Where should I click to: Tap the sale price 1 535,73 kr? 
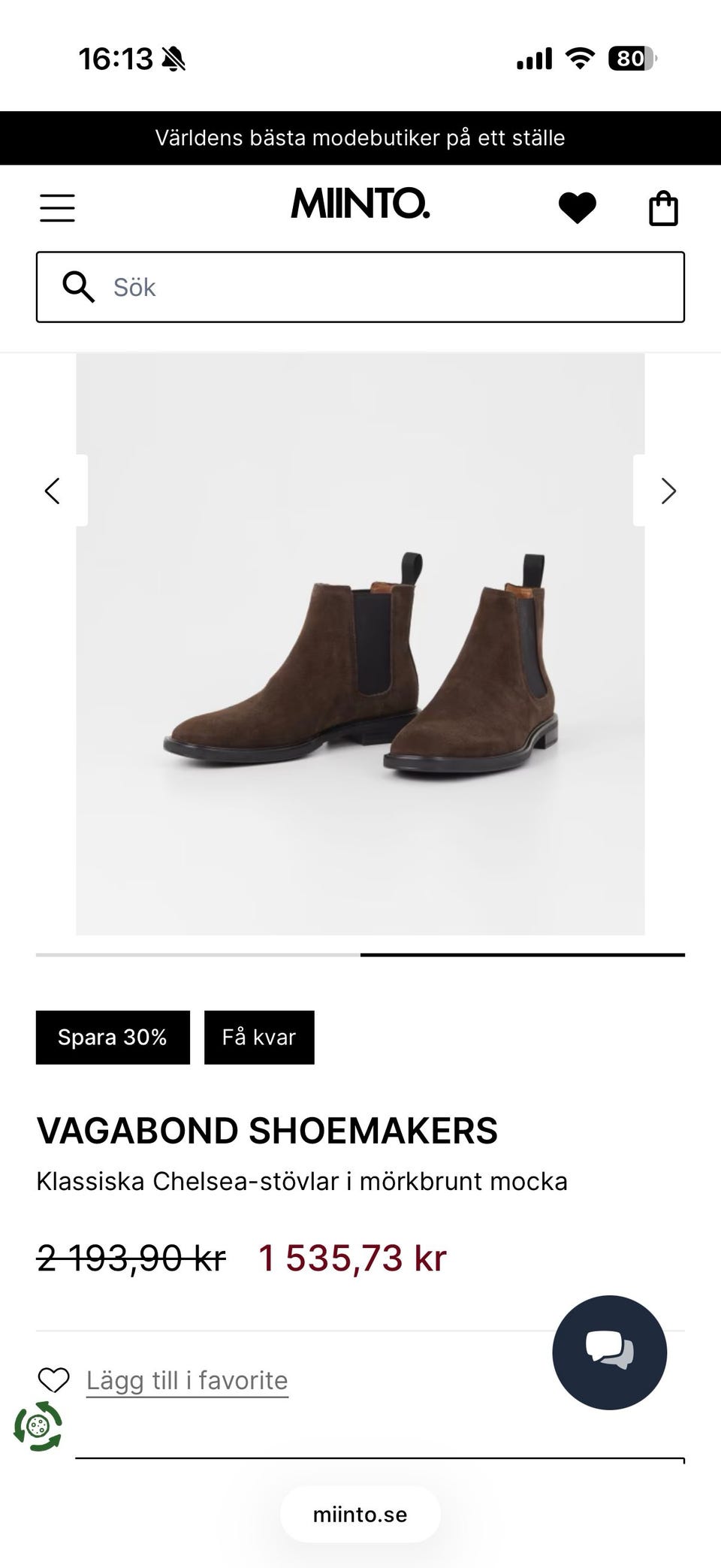(x=352, y=1258)
